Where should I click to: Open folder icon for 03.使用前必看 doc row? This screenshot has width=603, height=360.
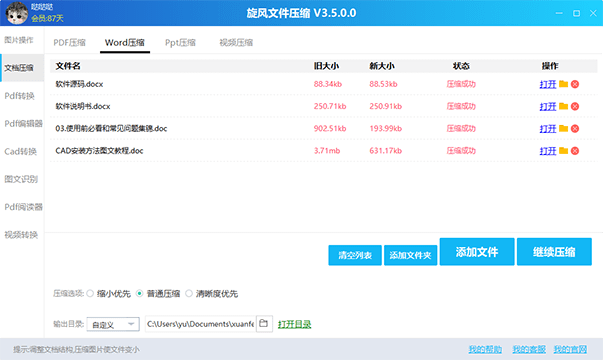point(563,128)
